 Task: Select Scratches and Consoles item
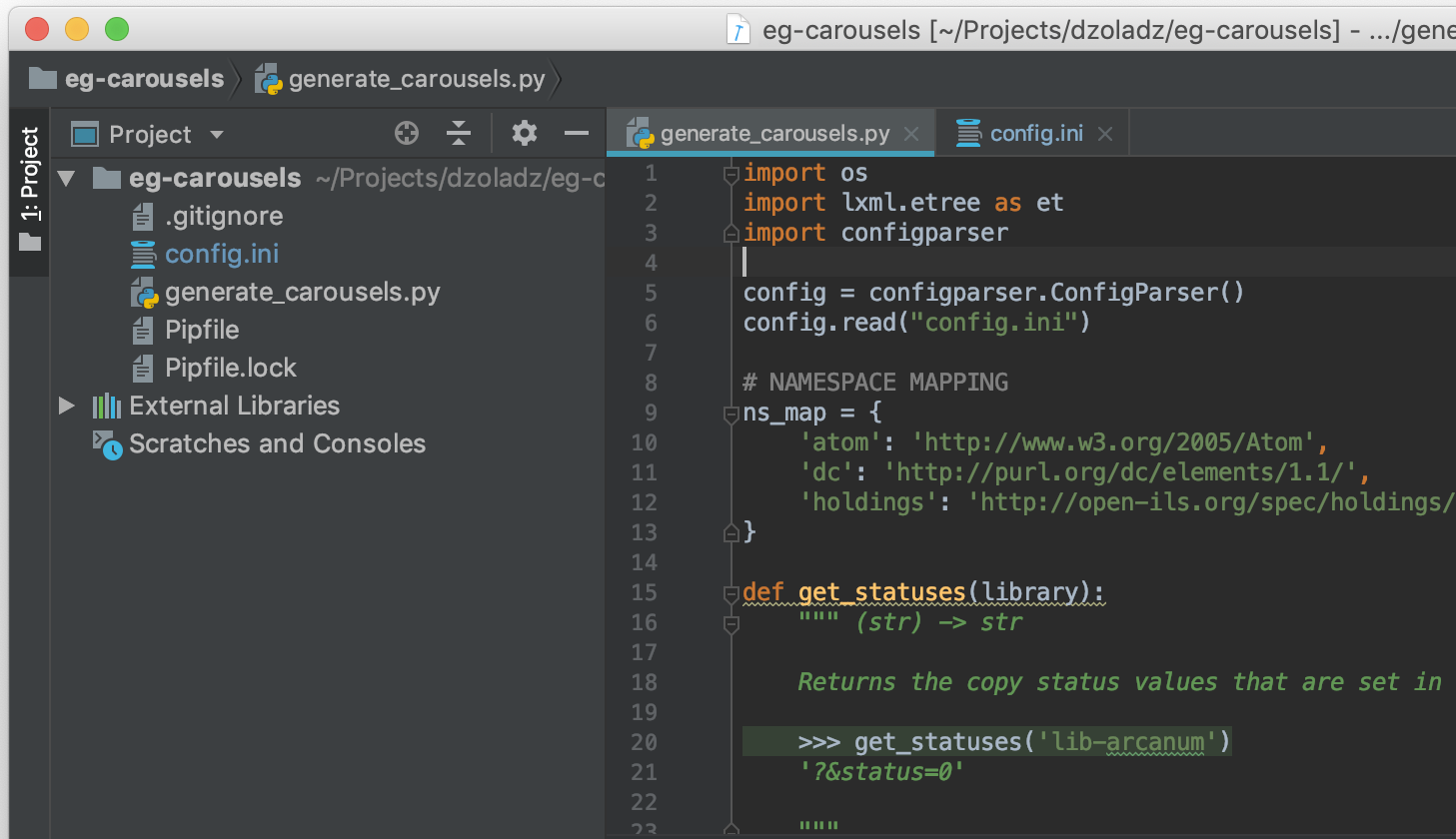click(278, 443)
